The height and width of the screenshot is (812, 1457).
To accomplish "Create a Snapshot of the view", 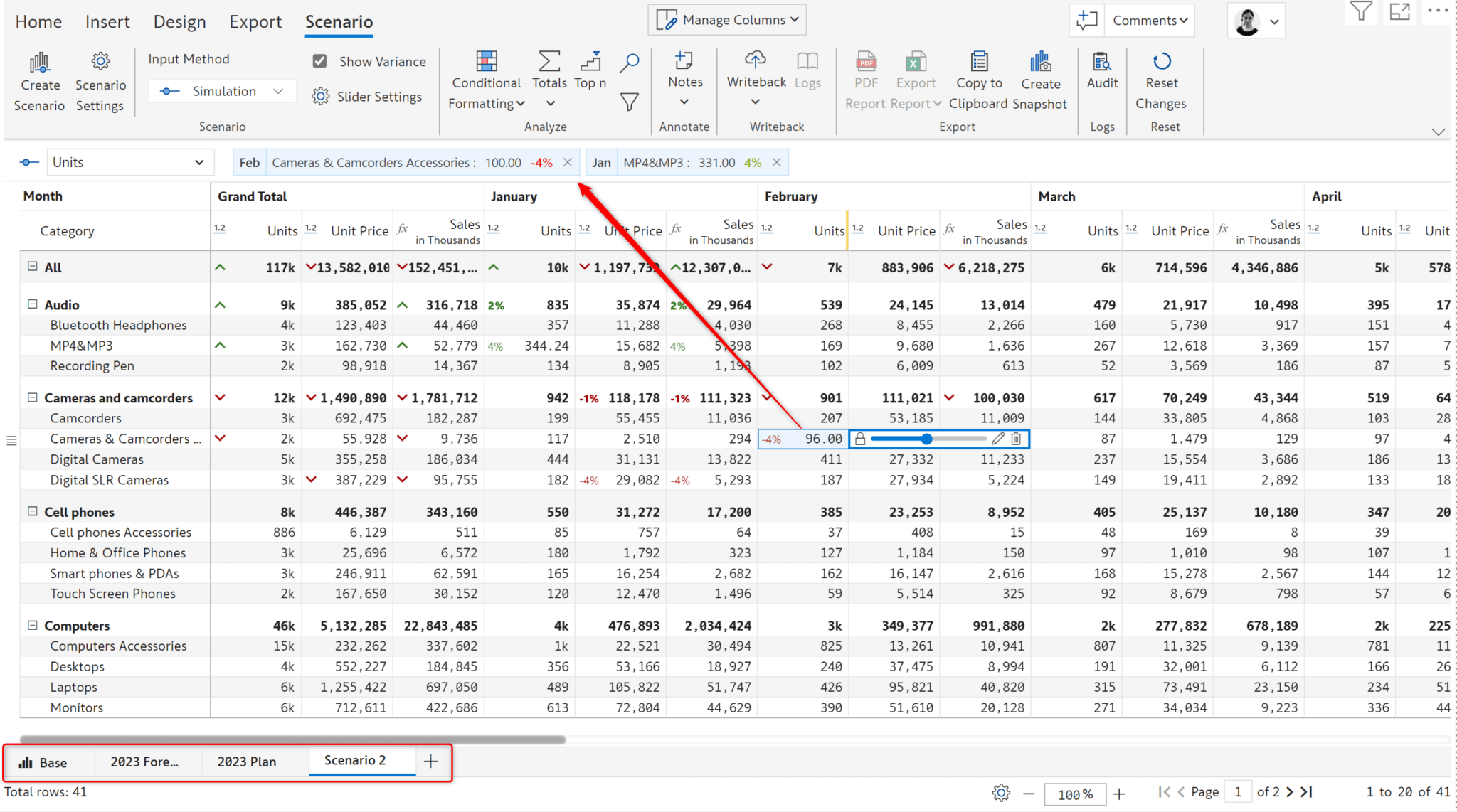I will point(1041,78).
